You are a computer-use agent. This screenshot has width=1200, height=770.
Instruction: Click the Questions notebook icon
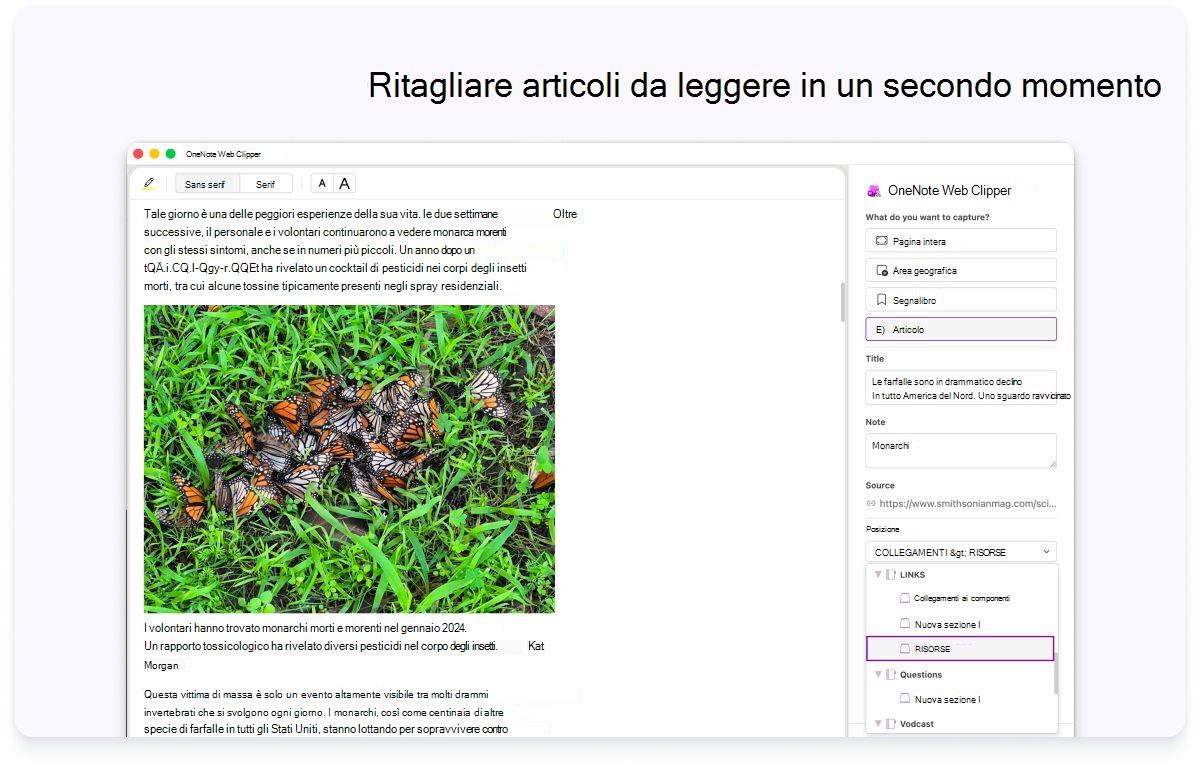(891, 674)
